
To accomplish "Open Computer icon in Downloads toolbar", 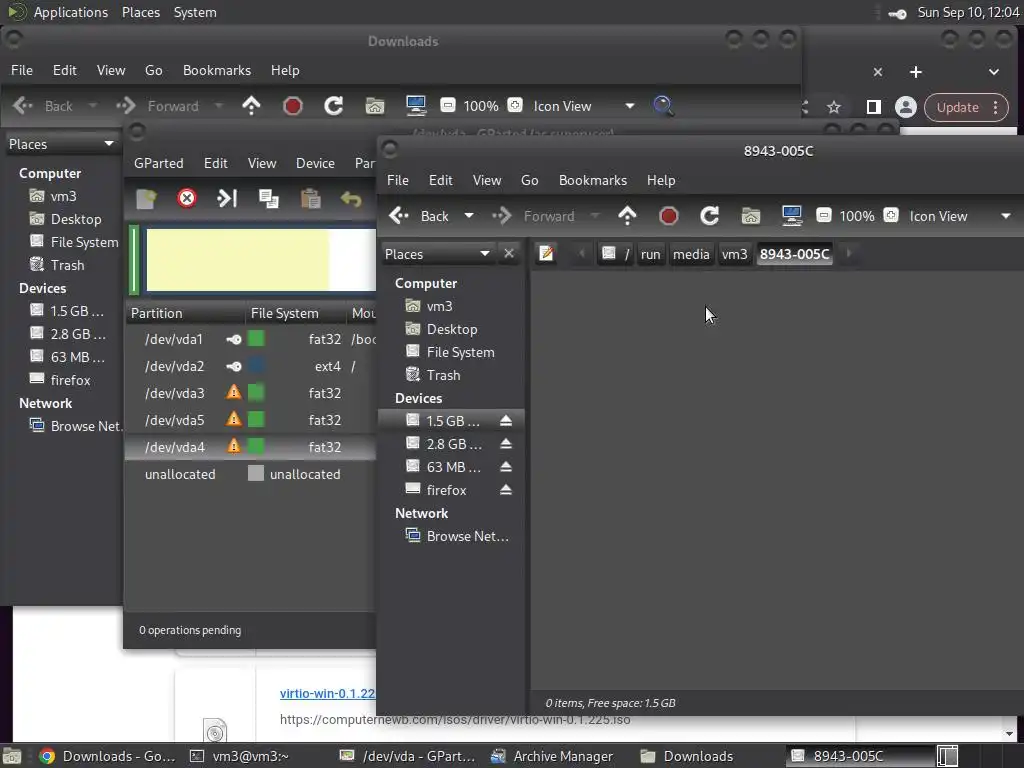I will (416, 106).
